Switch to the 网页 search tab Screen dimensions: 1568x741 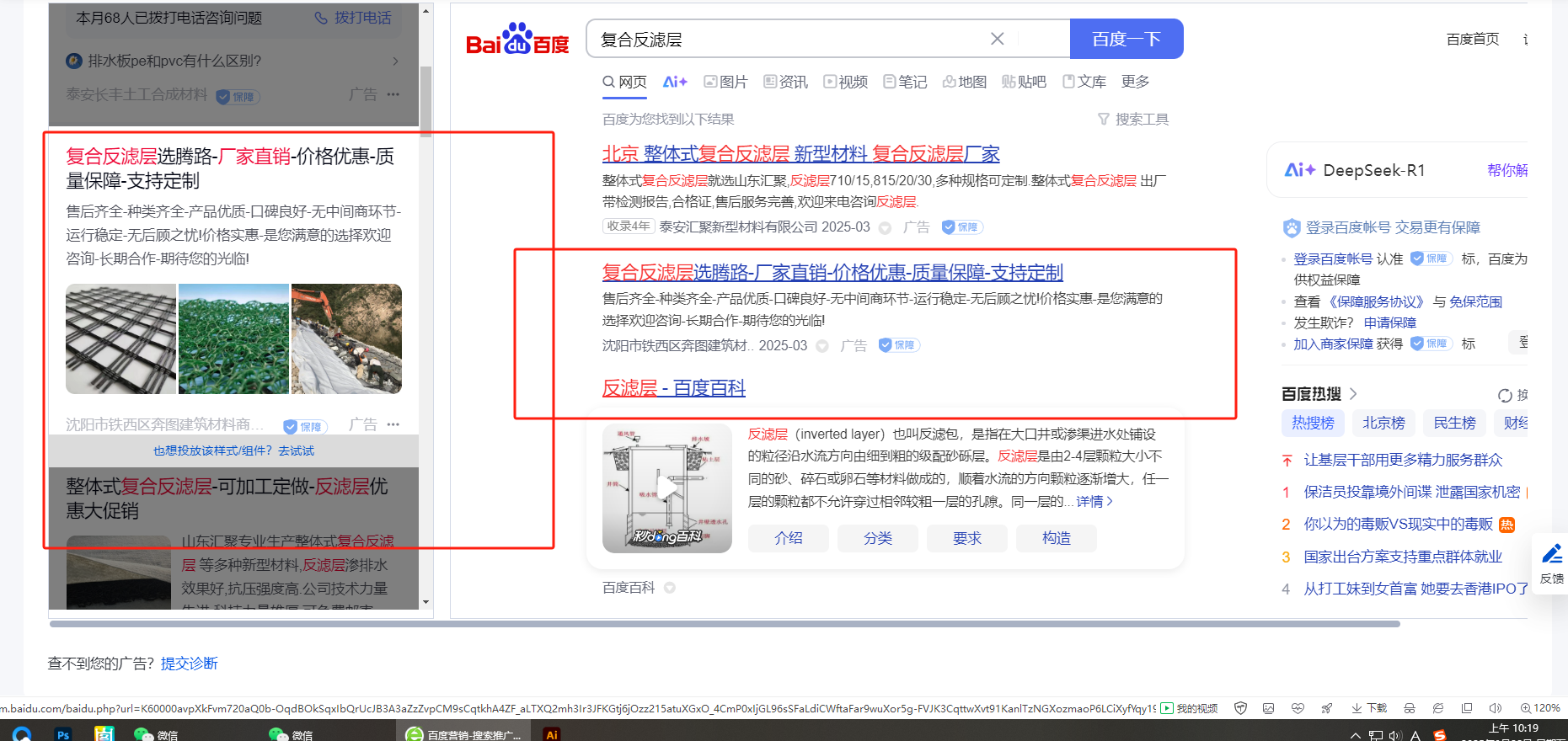[x=624, y=82]
